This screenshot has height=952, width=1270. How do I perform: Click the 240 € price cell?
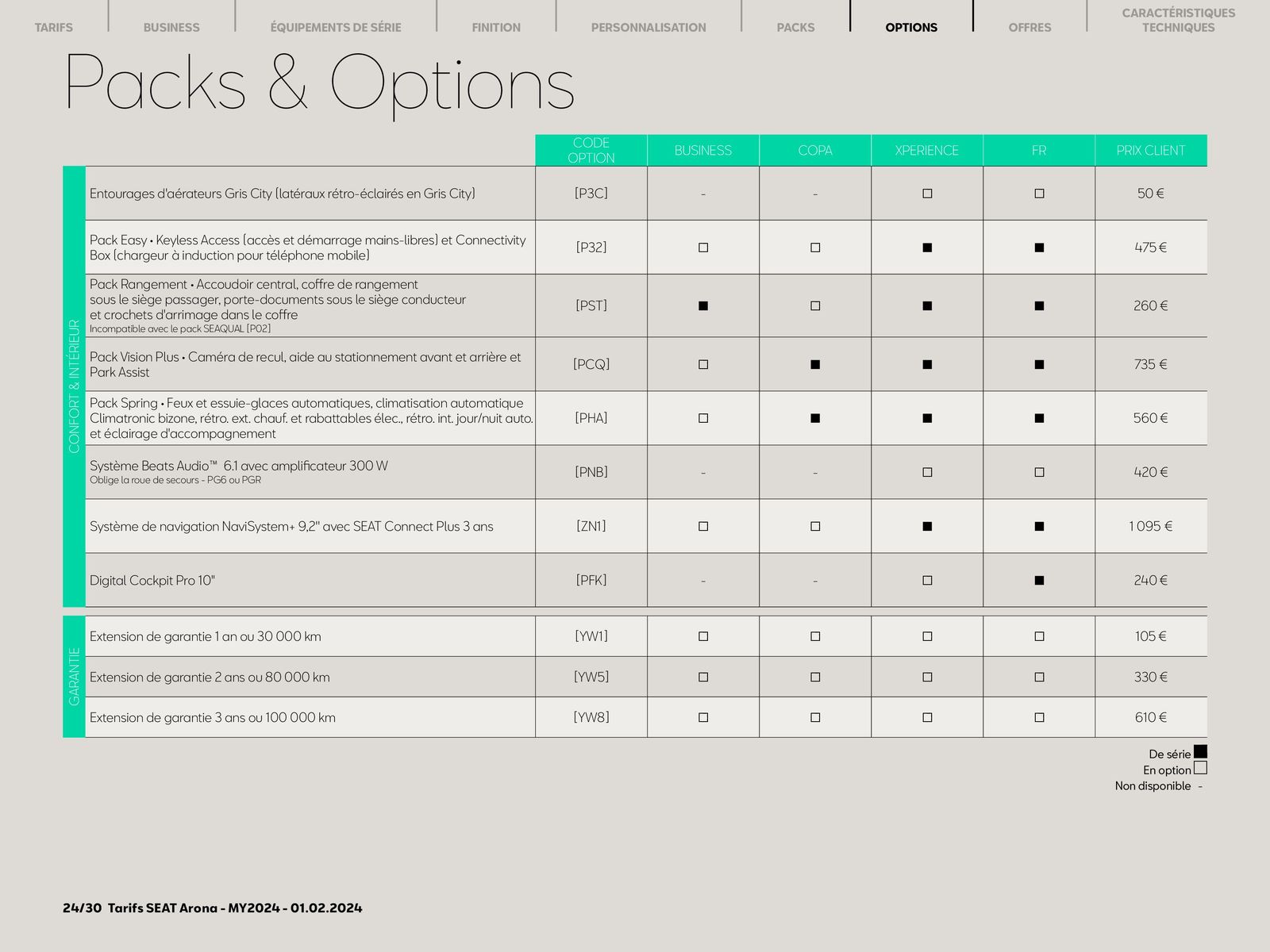click(1151, 580)
